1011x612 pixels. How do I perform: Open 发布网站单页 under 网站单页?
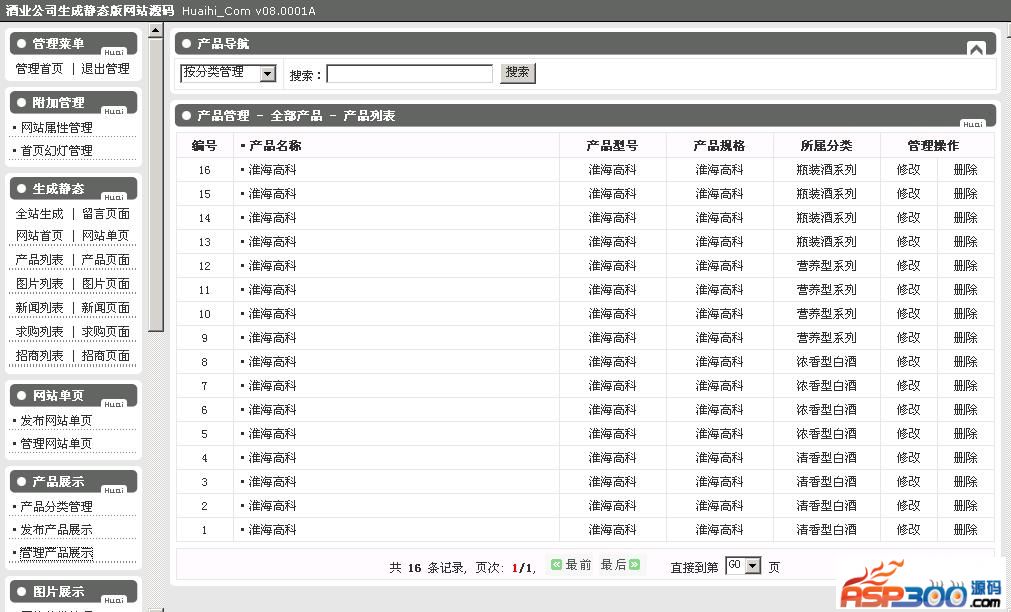pos(56,421)
